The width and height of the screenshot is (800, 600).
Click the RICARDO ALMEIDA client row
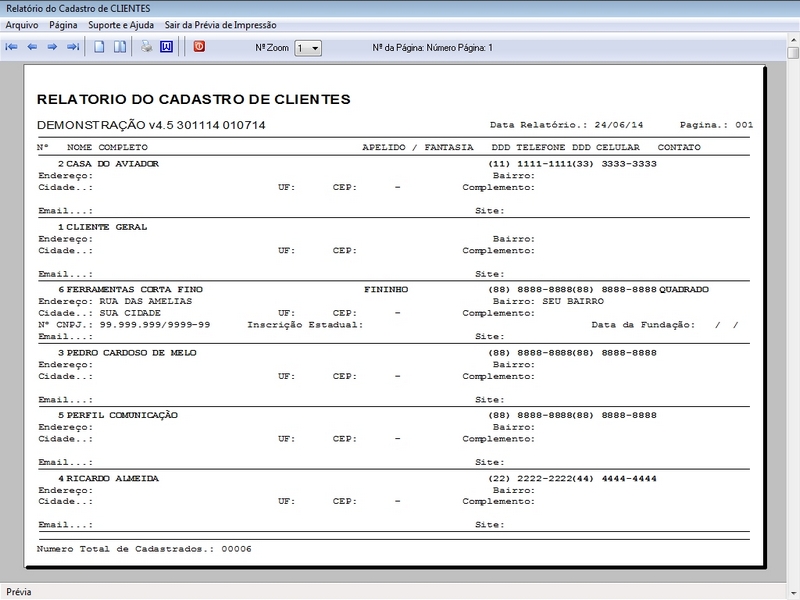pos(114,478)
